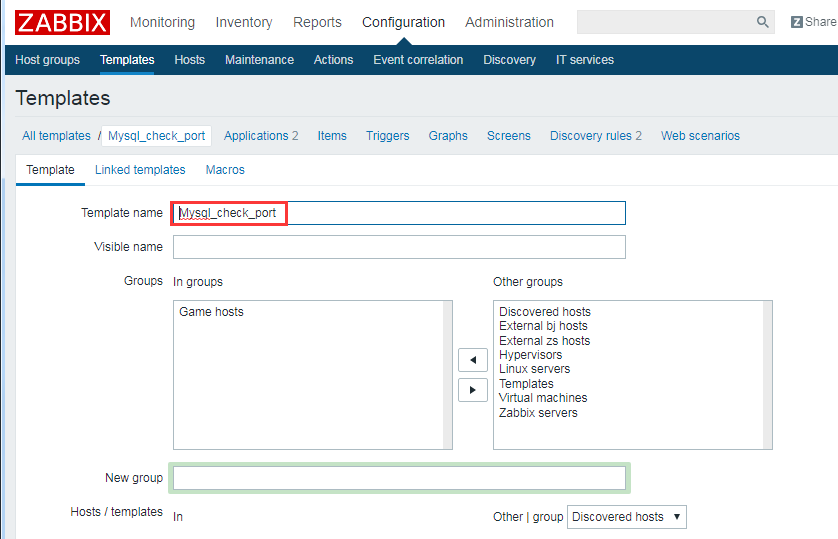This screenshot has height=539, width=838.
Task: Open the Monitoring menu
Action: pyautogui.click(x=162, y=22)
